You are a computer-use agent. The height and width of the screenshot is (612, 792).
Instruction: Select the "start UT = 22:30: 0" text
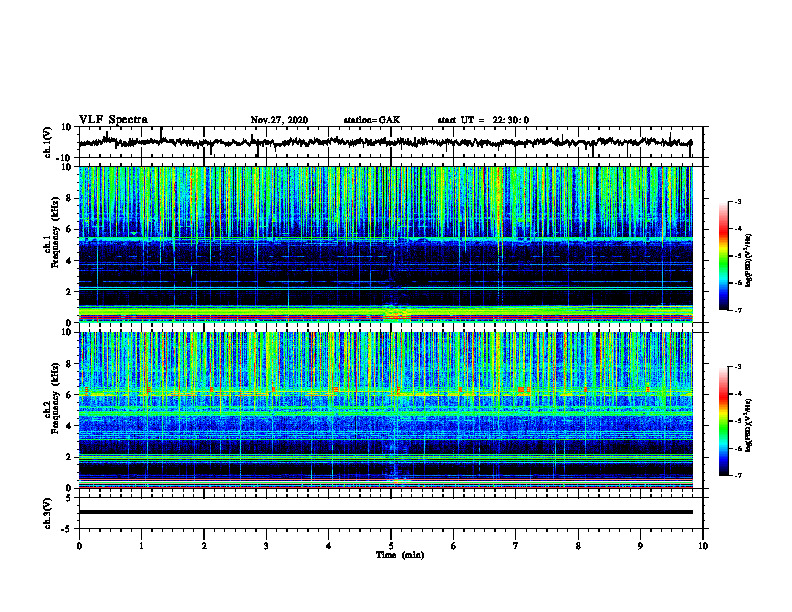tap(483, 120)
